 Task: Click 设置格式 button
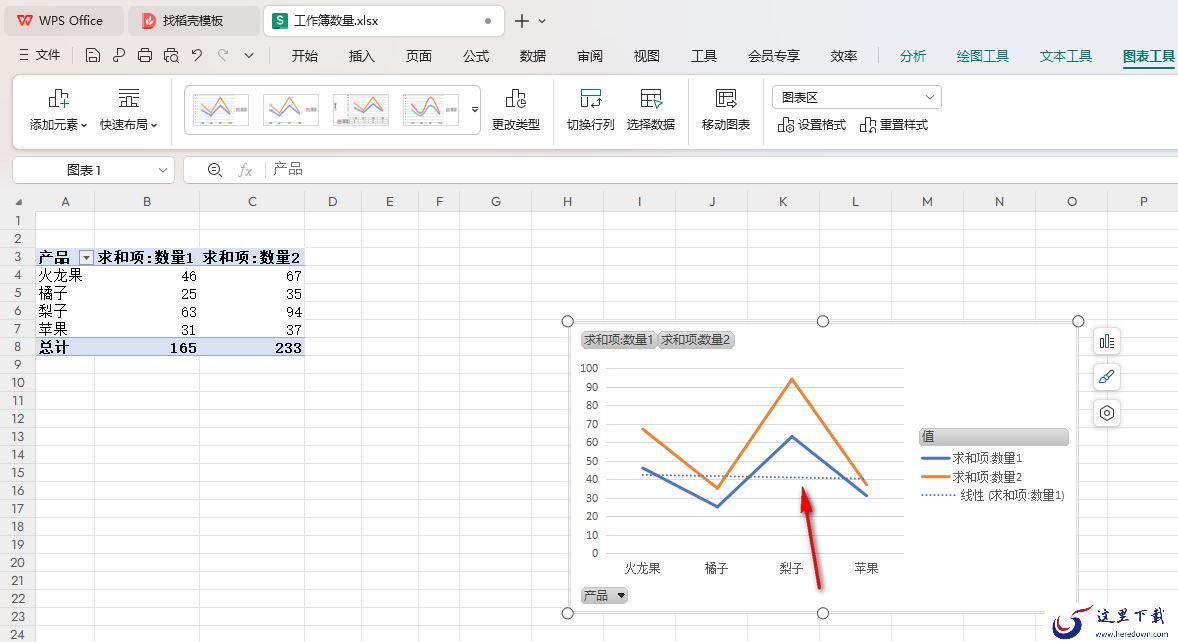pos(811,125)
